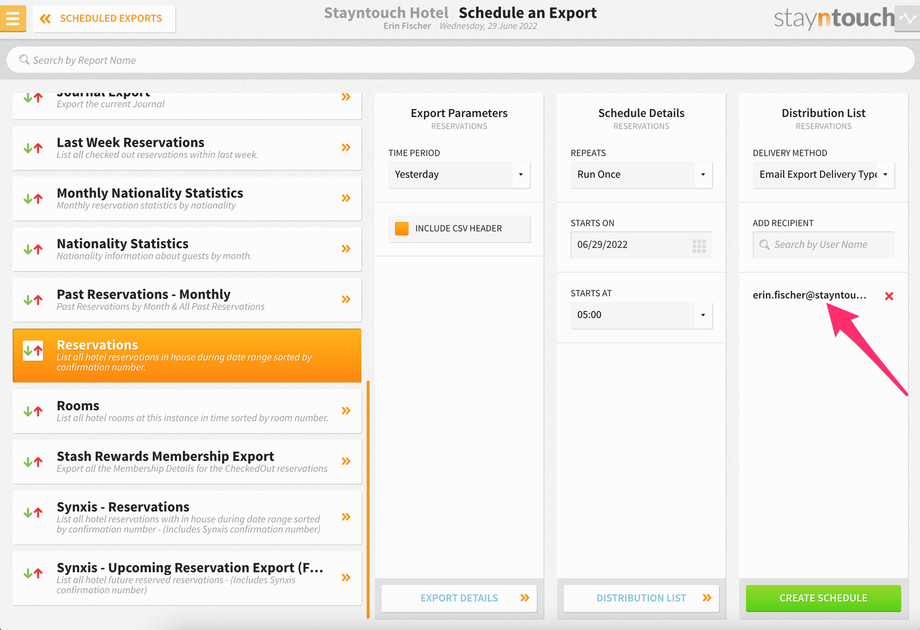Click the erin.fischer@stayntou... recipient email

coord(809,295)
